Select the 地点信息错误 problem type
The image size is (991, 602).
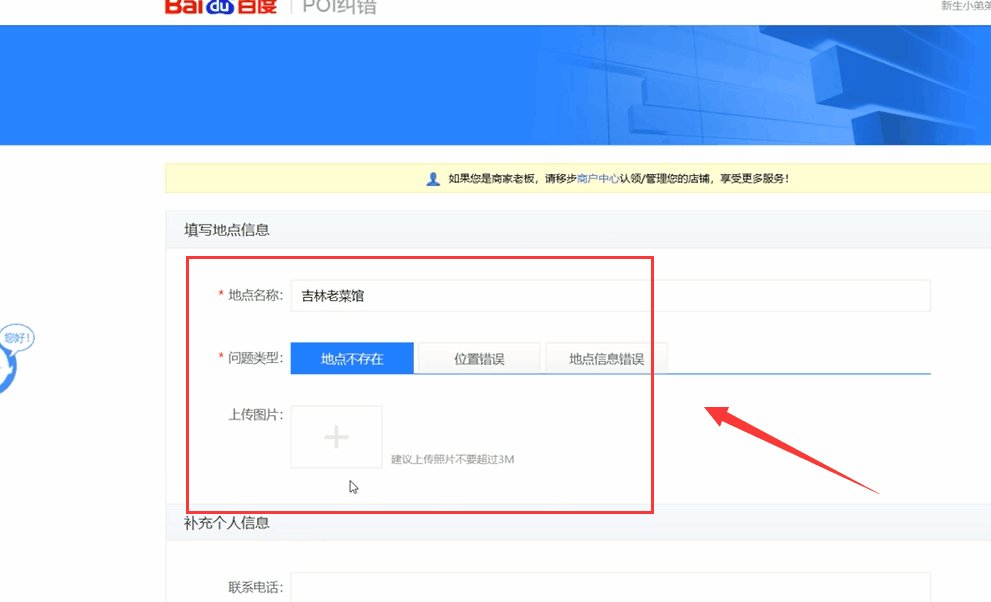click(x=605, y=357)
